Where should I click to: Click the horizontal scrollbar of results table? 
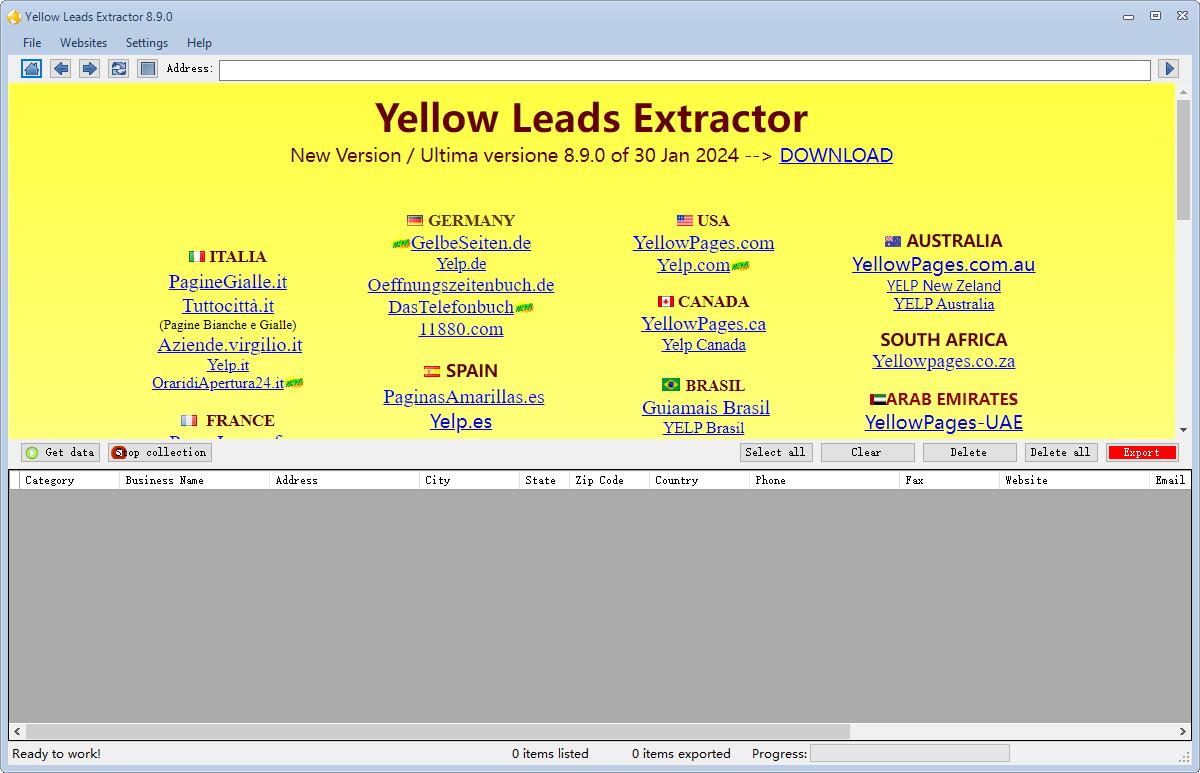coord(438,732)
